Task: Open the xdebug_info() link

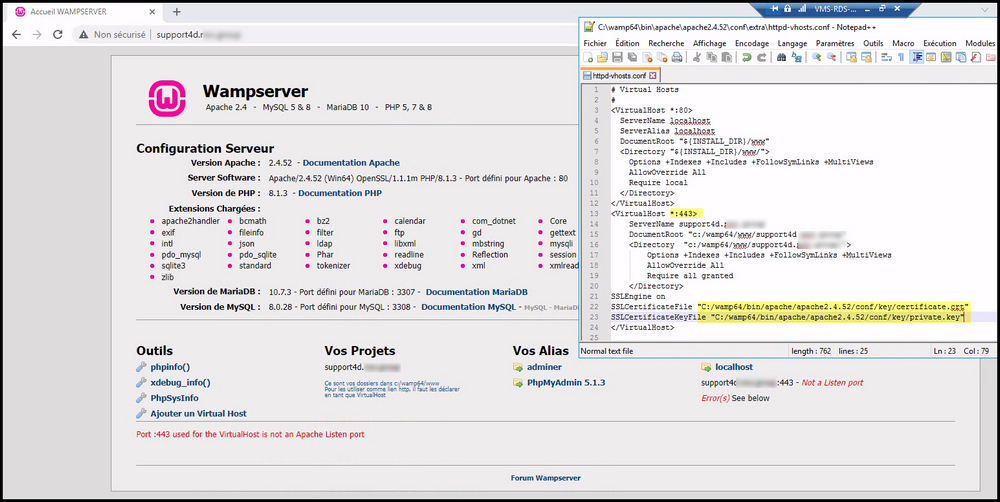Action: click(x=180, y=383)
